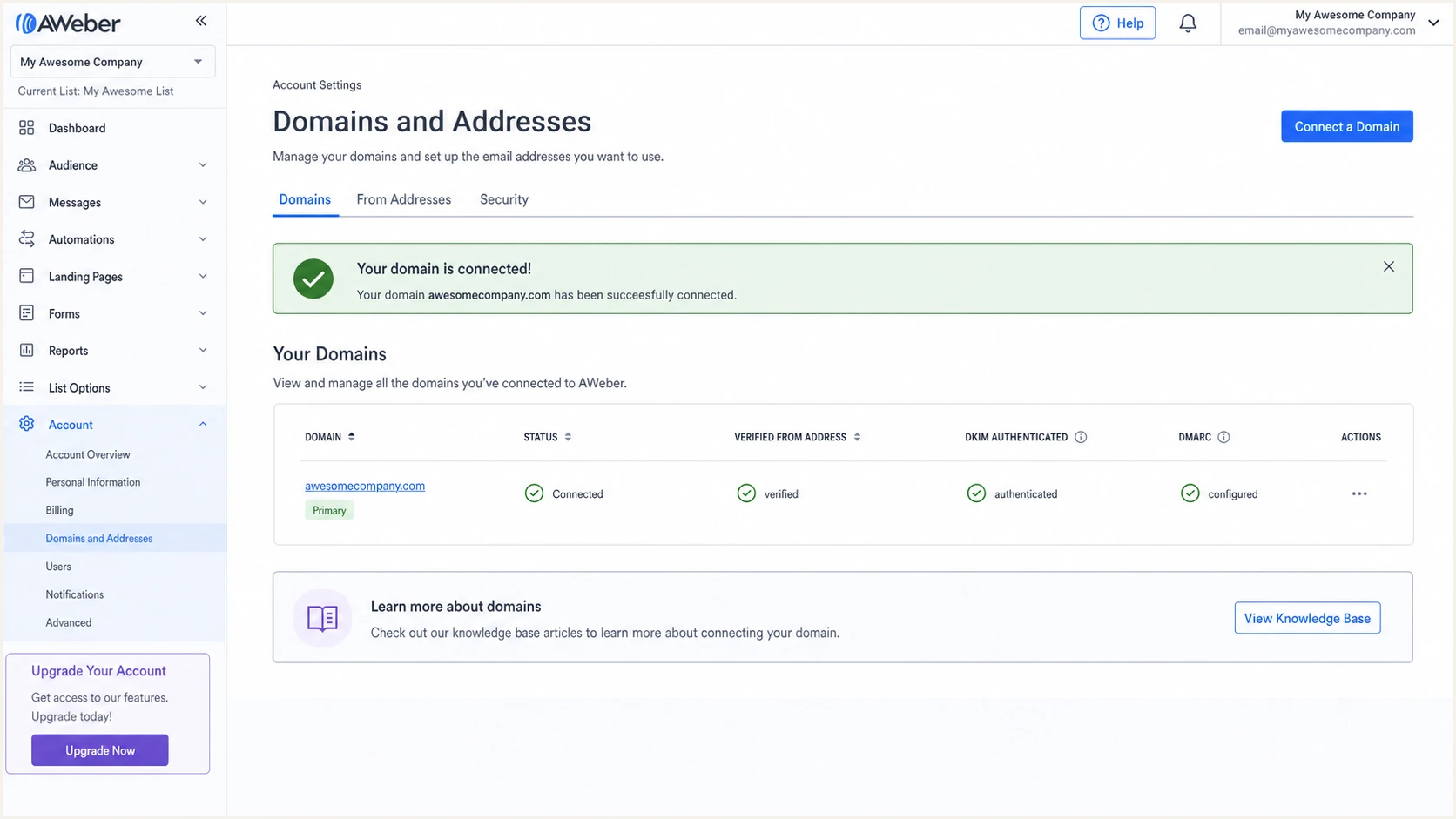
Task: Click the Messages envelope icon
Action: click(x=27, y=202)
